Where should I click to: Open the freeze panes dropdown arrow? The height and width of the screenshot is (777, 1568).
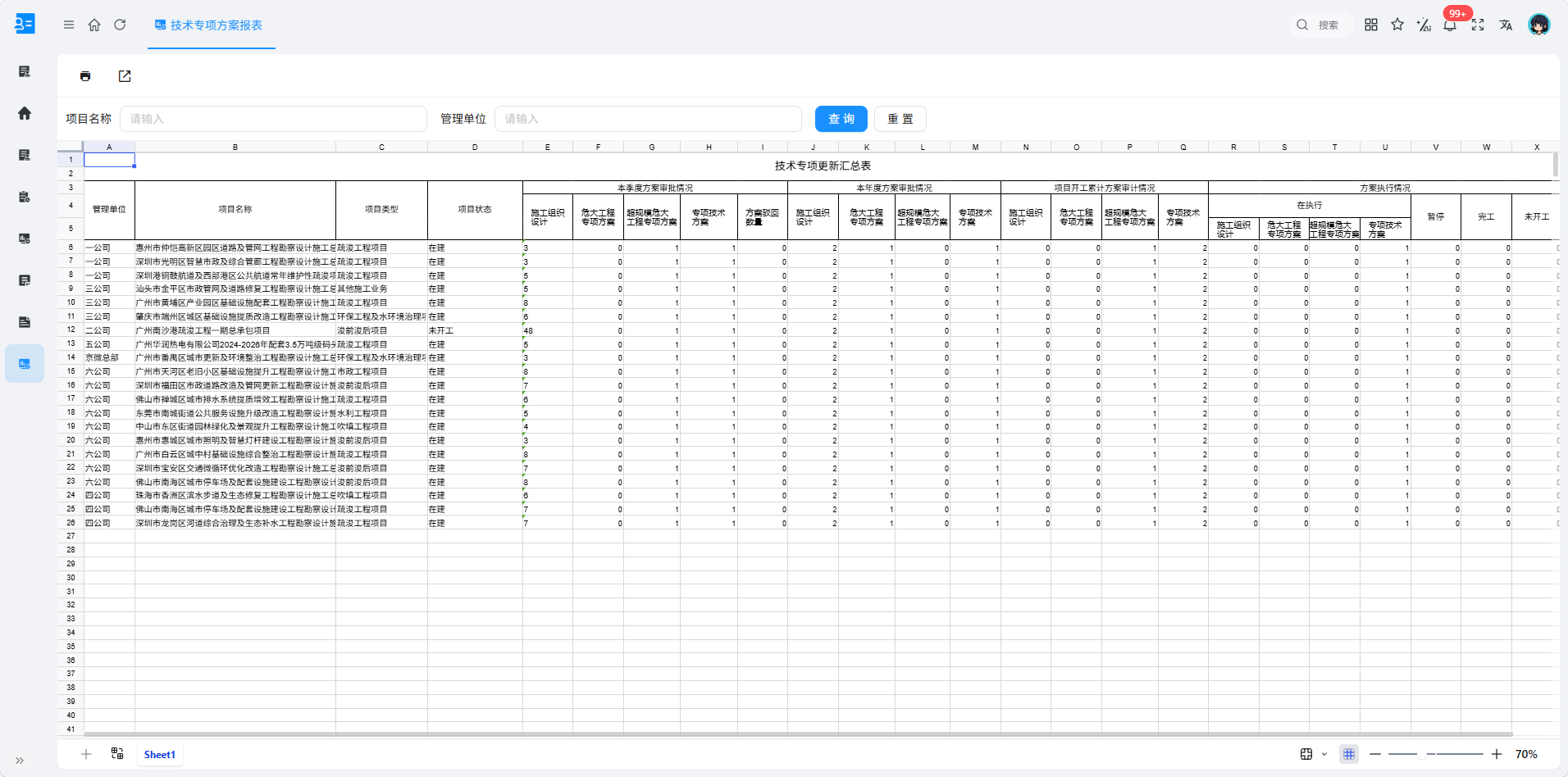[1324, 754]
